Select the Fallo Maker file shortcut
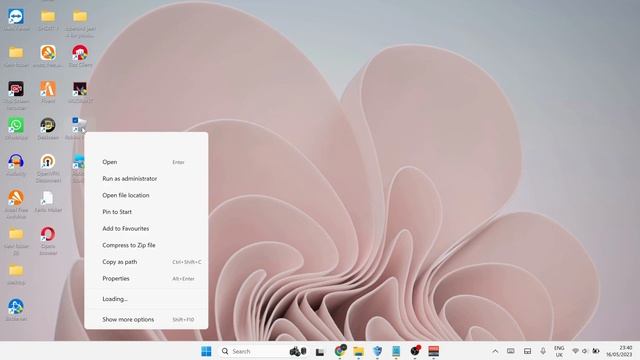The width and height of the screenshot is (640, 360). click(x=48, y=198)
